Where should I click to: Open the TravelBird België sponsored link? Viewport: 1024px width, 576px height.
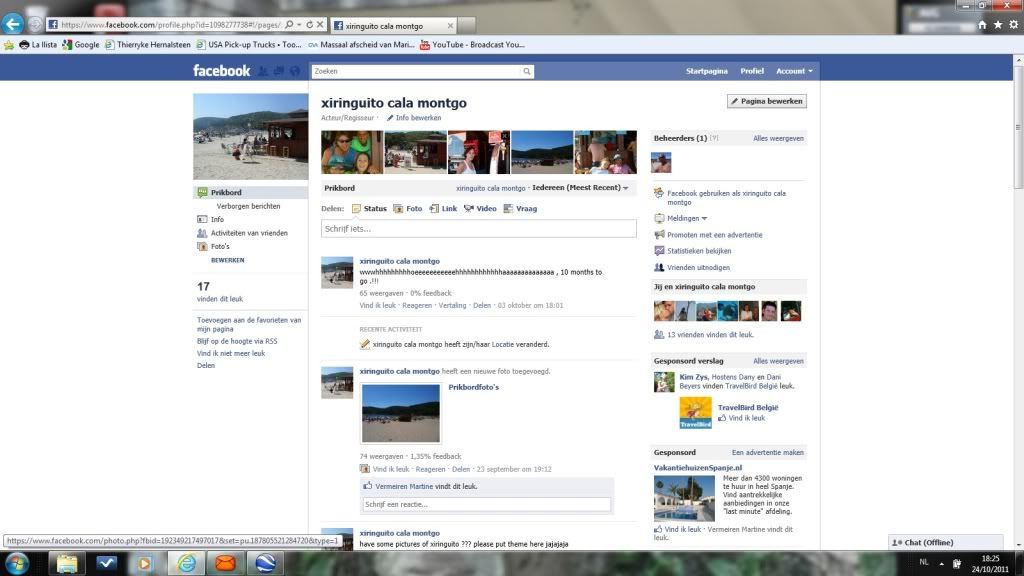748,408
